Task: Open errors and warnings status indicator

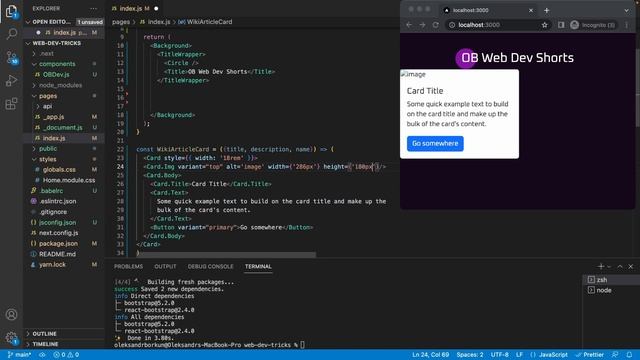Action: click(66, 355)
